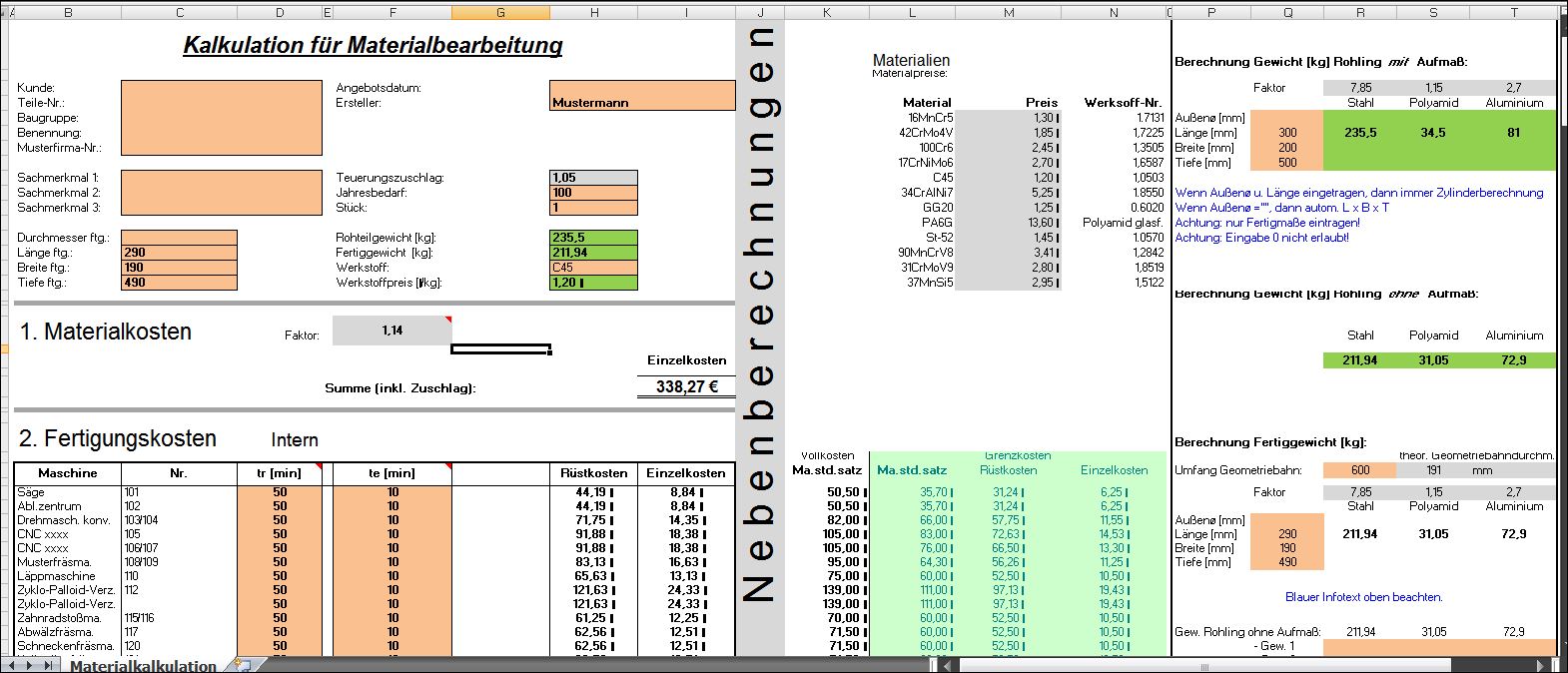The height and width of the screenshot is (673, 1568).
Task: Select the Jahresbedarf cell with value 100
Action: pos(593,193)
